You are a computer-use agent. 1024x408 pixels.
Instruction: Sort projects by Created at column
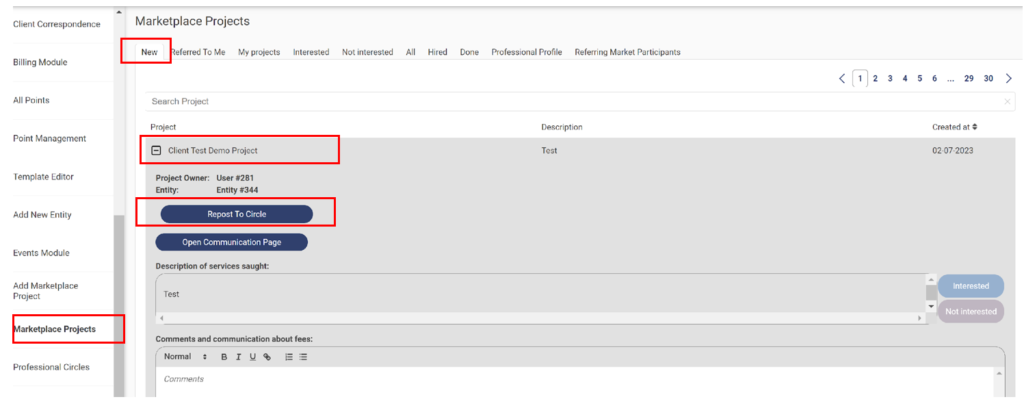pyautogui.click(x=954, y=127)
